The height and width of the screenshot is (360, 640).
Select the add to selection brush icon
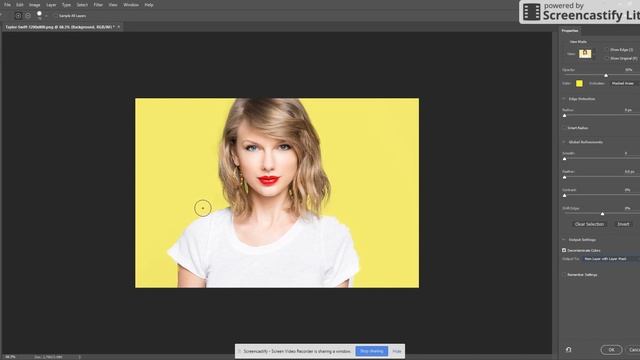tap(18, 16)
